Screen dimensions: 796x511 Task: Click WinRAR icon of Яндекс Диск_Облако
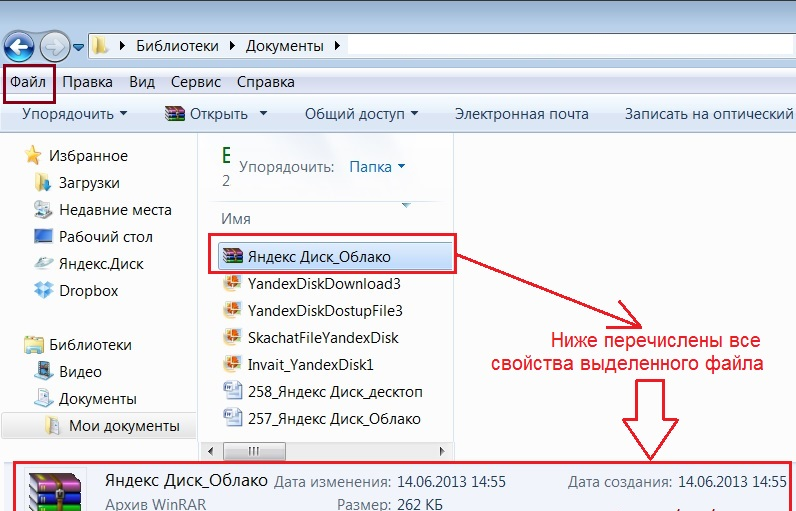coord(233,256)
